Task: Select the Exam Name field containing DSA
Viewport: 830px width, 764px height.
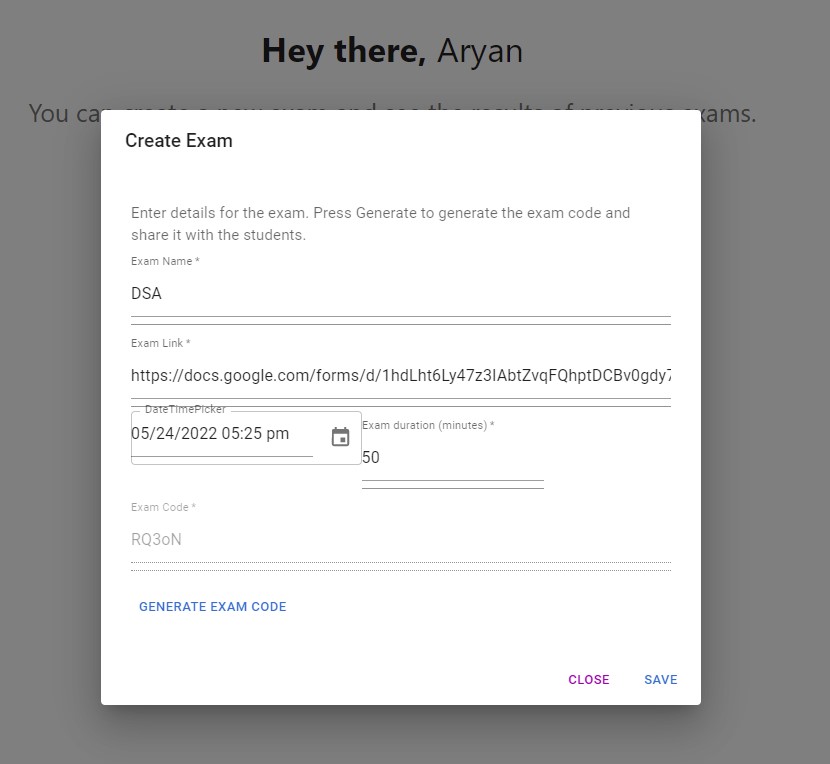Action: pos(300,293)
